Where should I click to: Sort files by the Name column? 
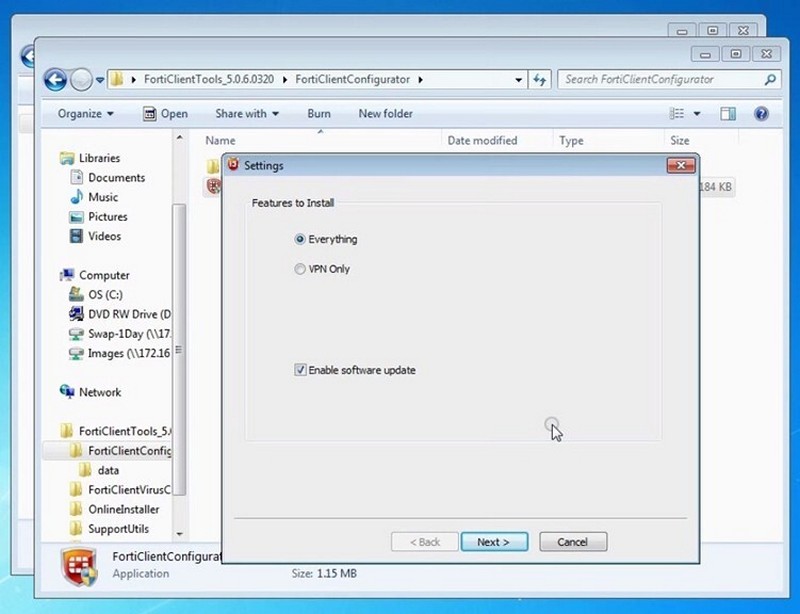click(220, 141)
